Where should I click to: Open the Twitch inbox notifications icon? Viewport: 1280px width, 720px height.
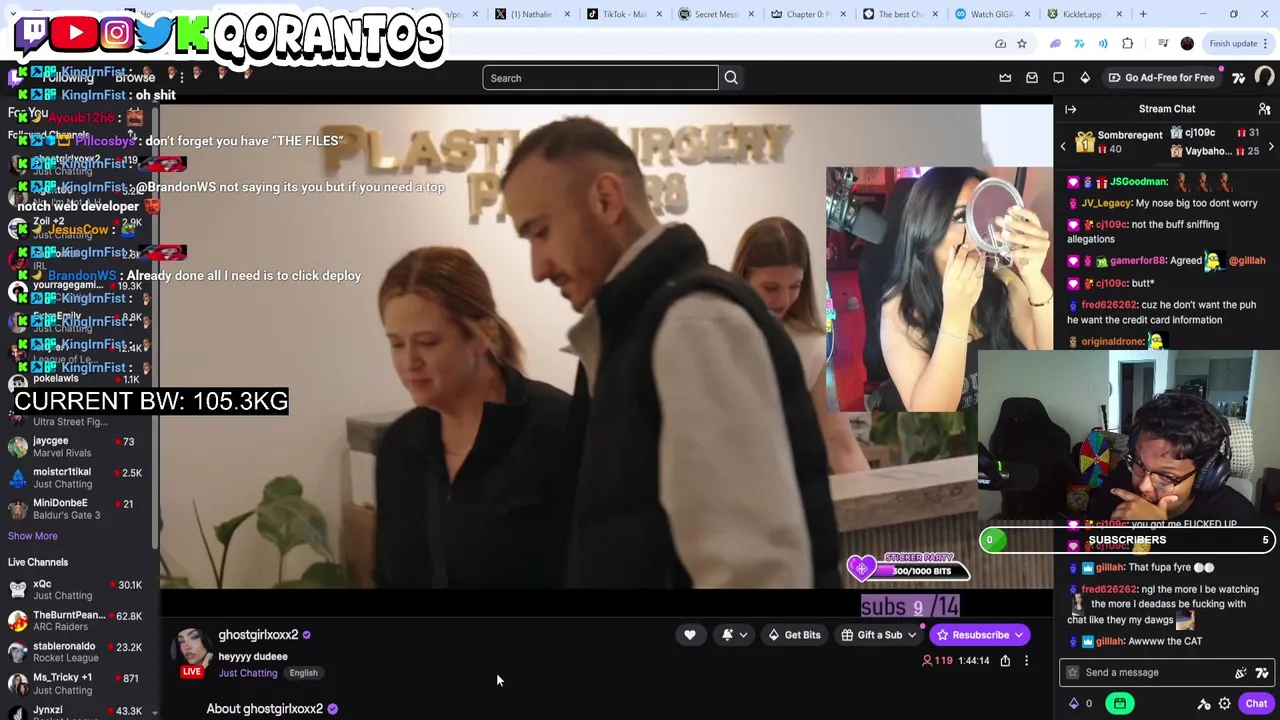click(1032, 78)
